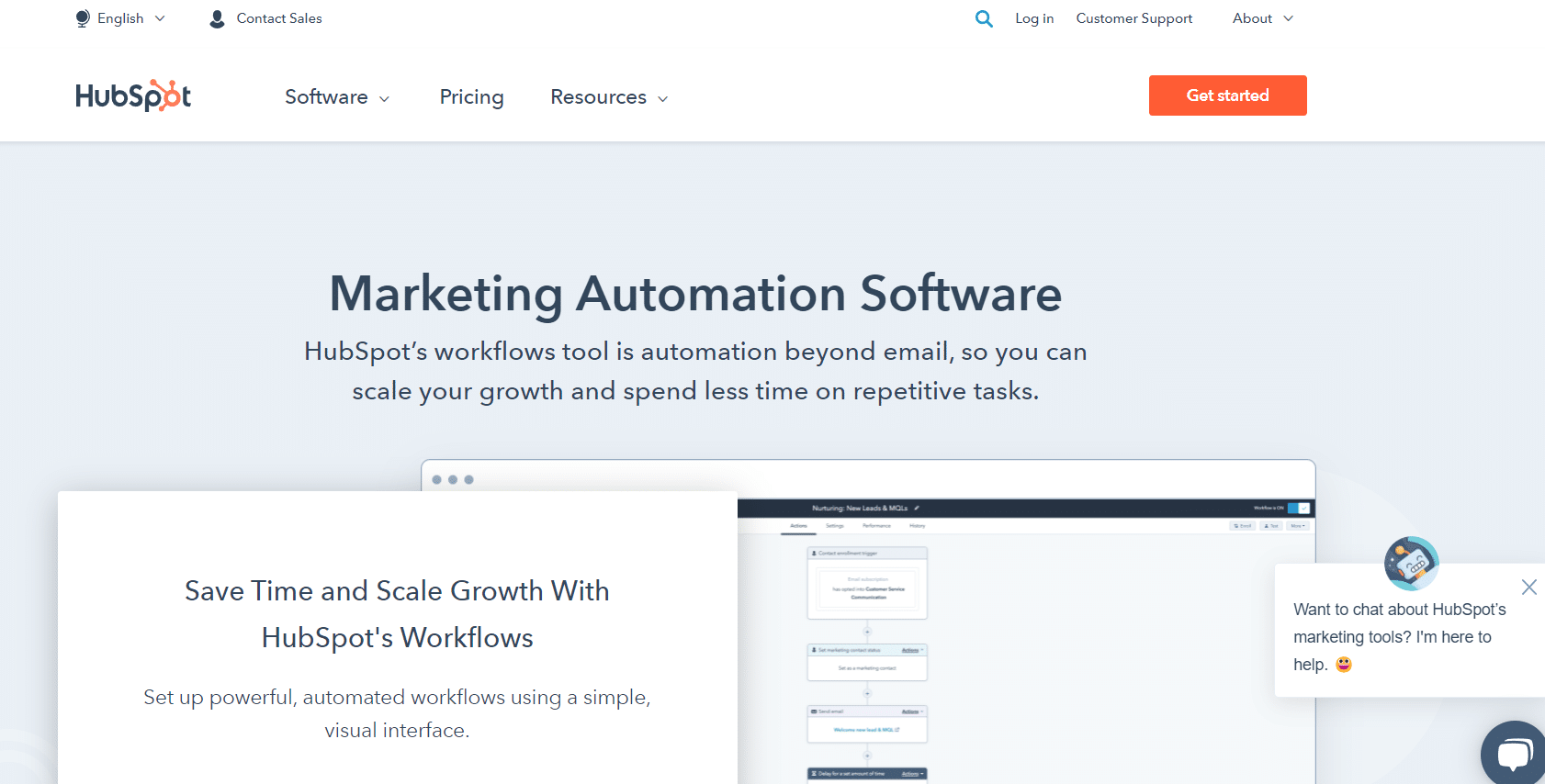Screen dimensions: 1545x784
Task: Click the plus below marketing contact status card
Action: (867, 693)
